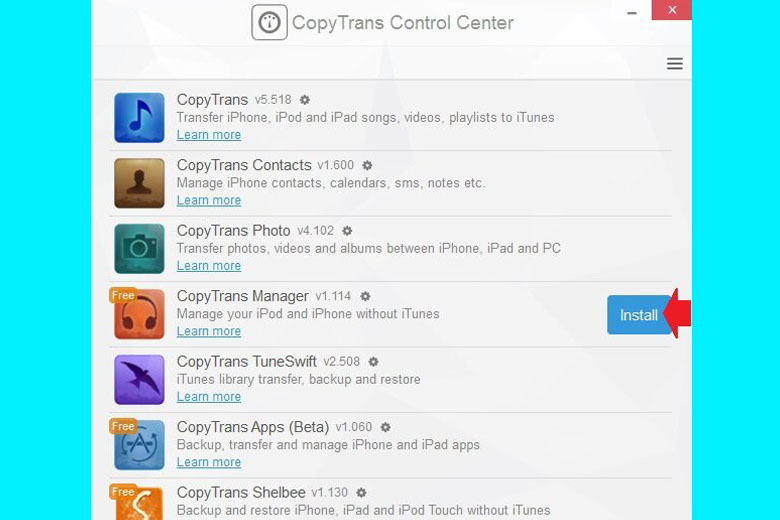Open Learn more link under CopyTrans Contacts
The image size is (780, 520).
point(209,200)
